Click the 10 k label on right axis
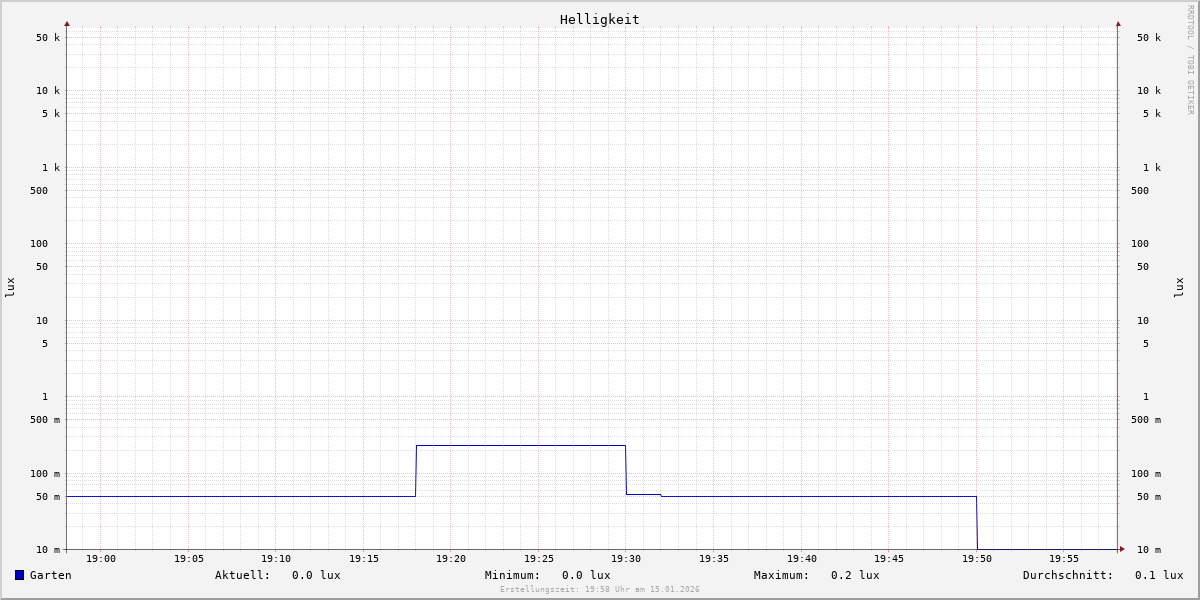Image resolution: width=1200 pixels, height=600 pixels. tap(1149, 91)
